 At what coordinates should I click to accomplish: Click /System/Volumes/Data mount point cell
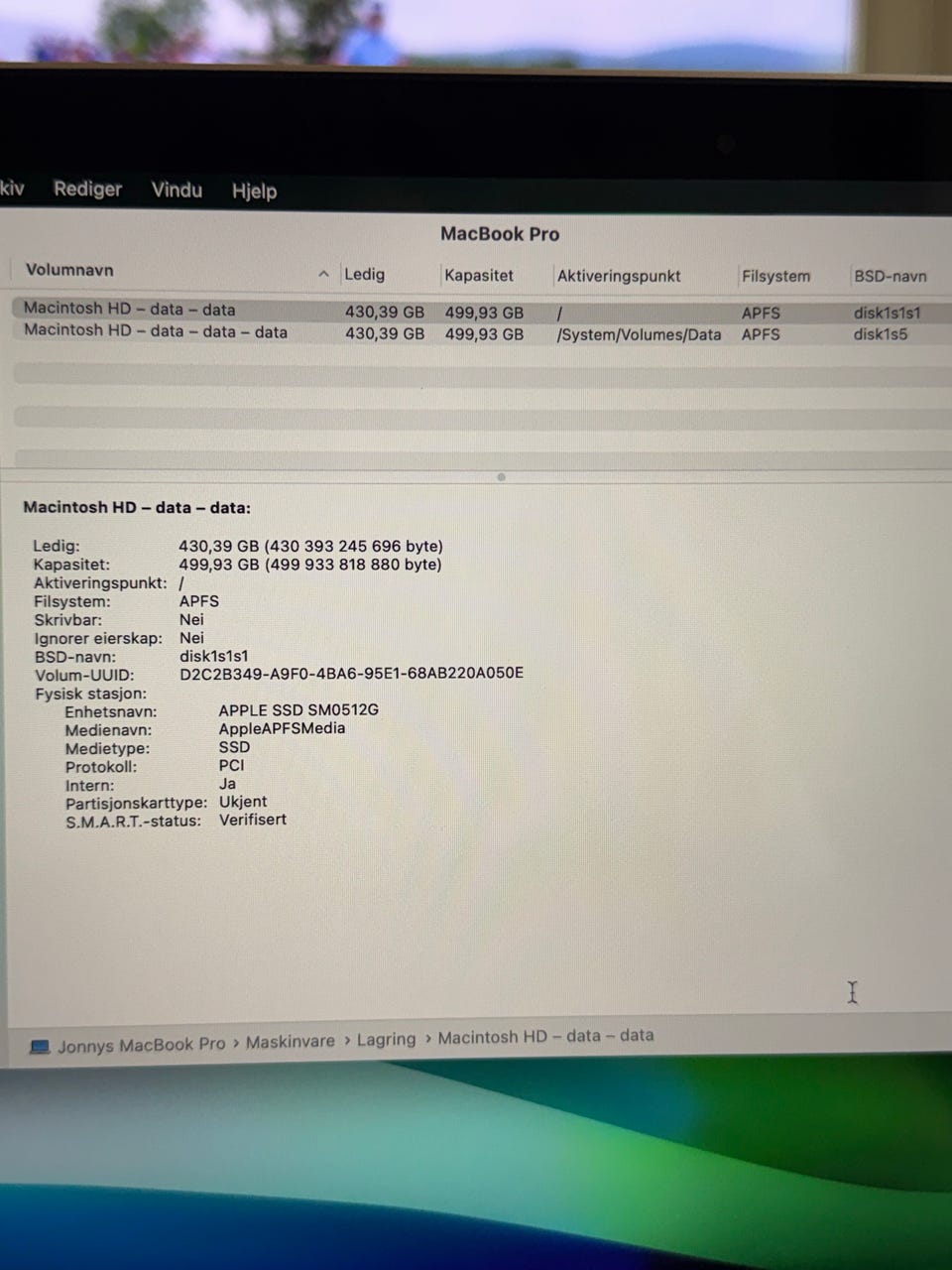pyautogui.click(x=639, y=334)
